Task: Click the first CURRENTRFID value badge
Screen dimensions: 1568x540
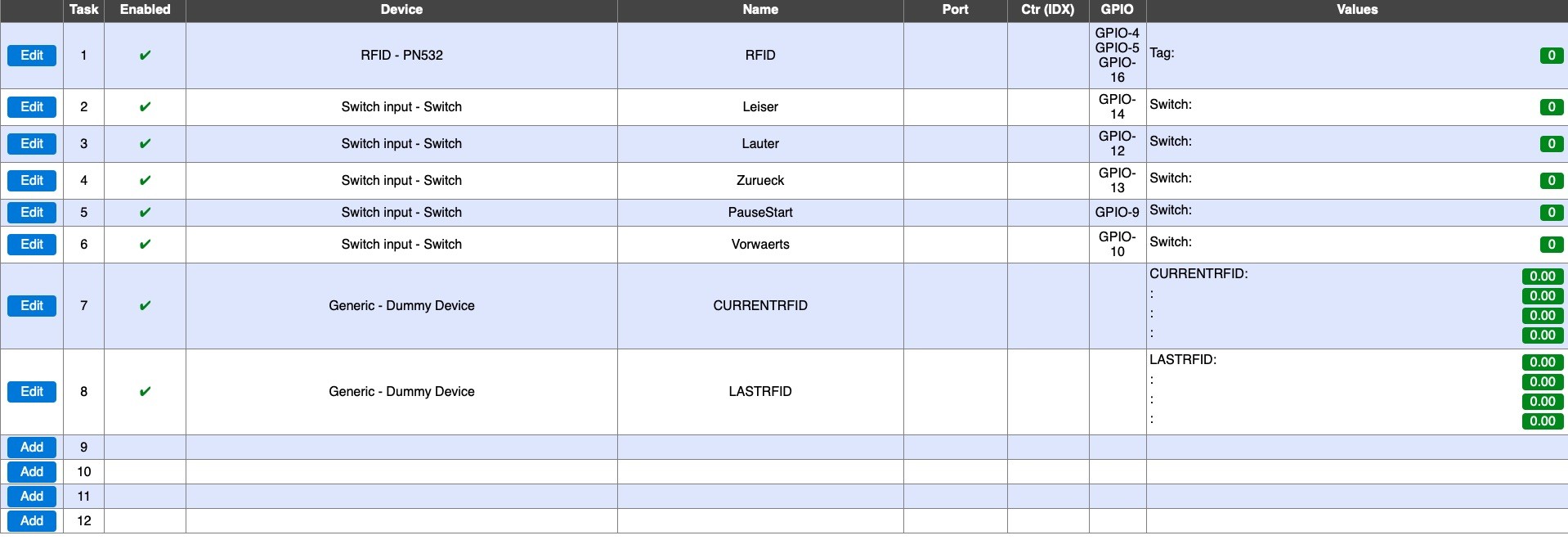Action: click(x=1542, y=277)
